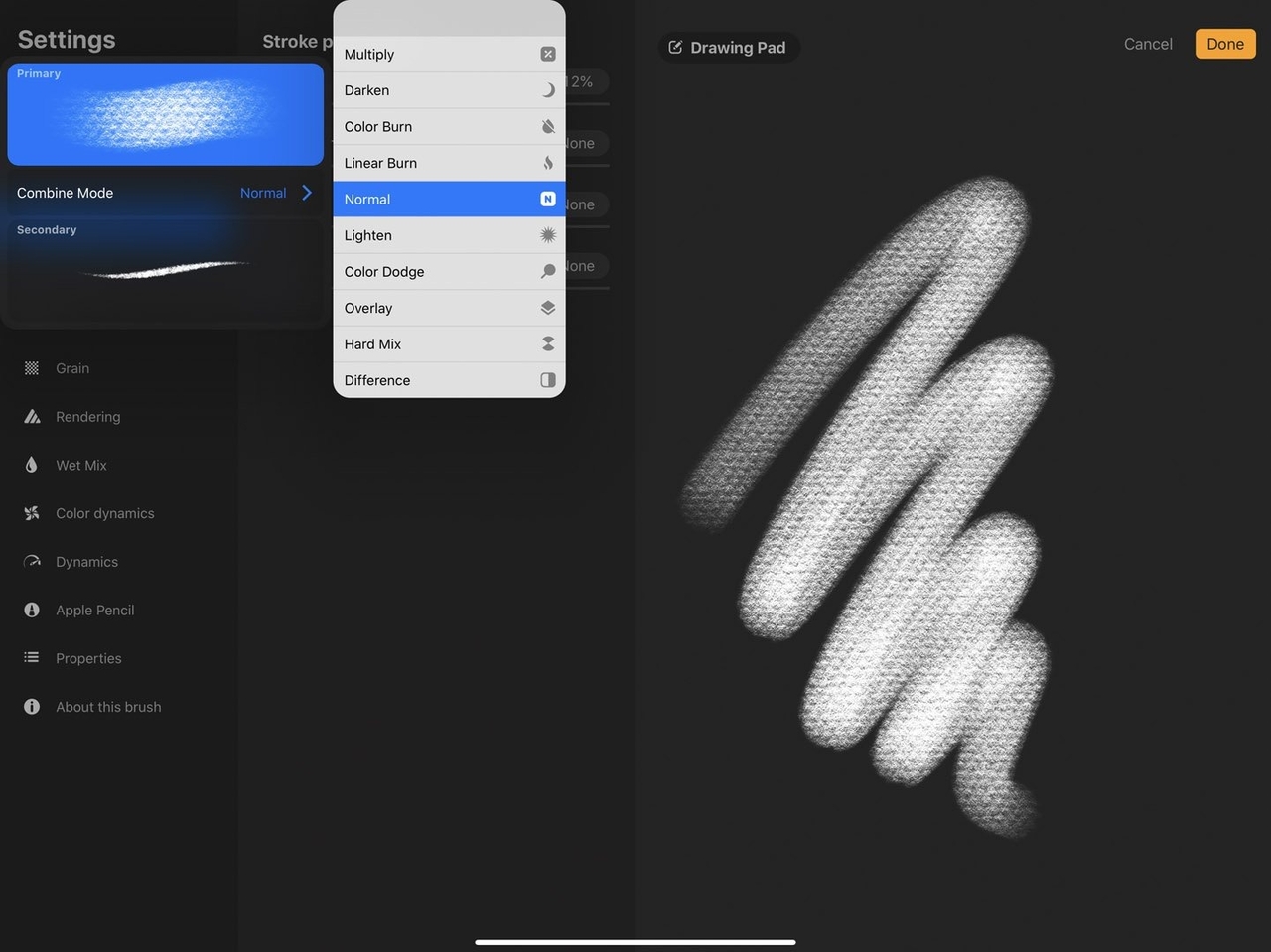The image size is (1271, 952).
Task: Select Multiply blend mode
Action: pos(449,55)
